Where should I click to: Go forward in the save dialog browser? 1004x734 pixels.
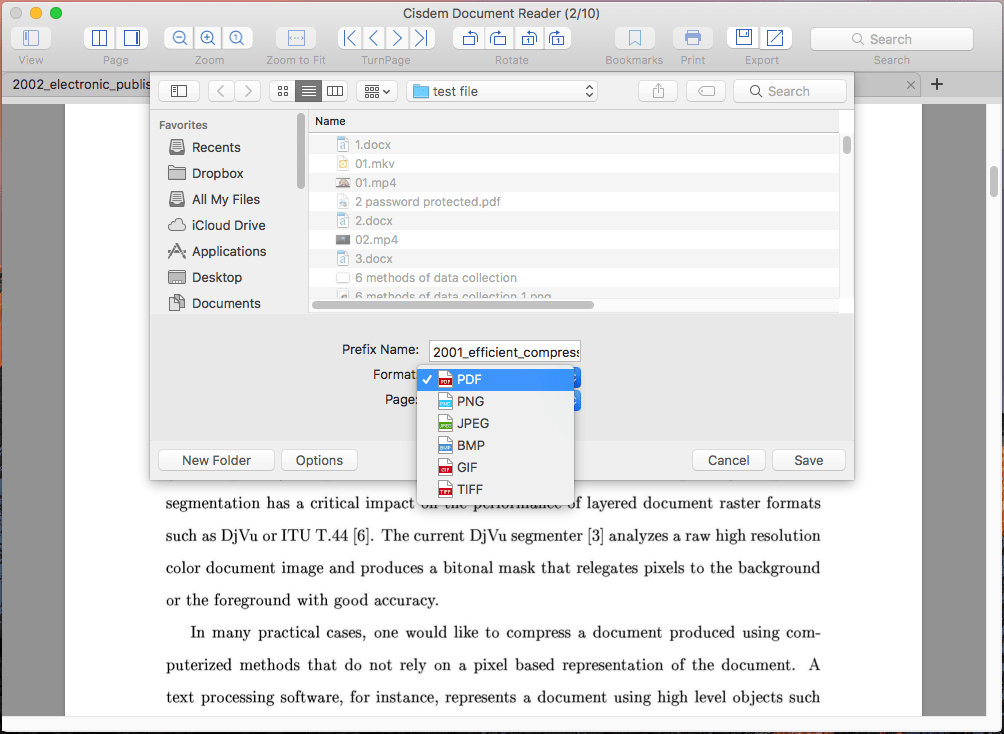tap(248, 91)
